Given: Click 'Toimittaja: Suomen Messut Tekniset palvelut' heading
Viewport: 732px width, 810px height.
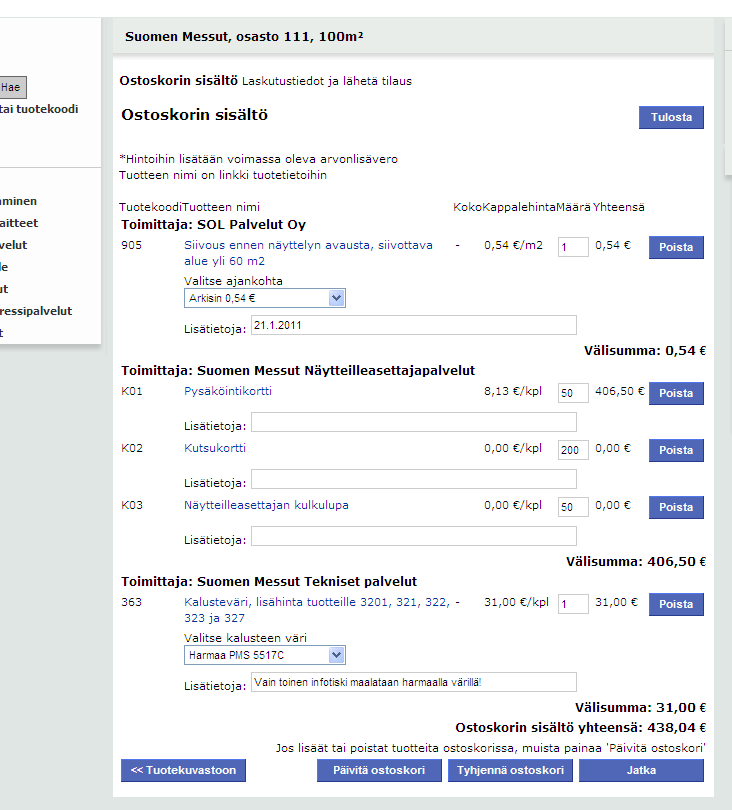Looking at the screenshot, I should pos(269,582).
